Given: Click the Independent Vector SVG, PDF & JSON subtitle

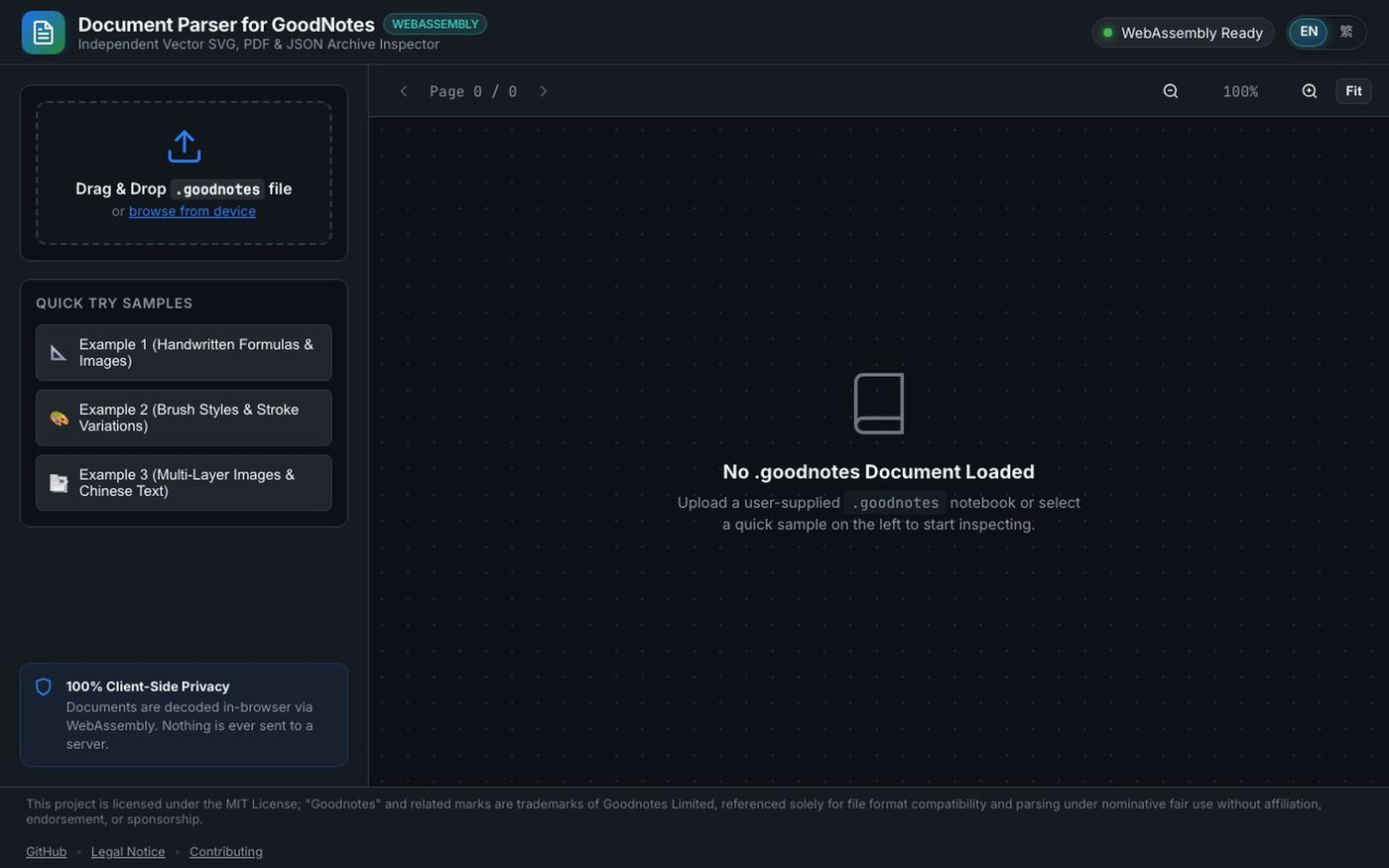Looking at the screenshot, I should pyautogui.click(x=259, y=45).
